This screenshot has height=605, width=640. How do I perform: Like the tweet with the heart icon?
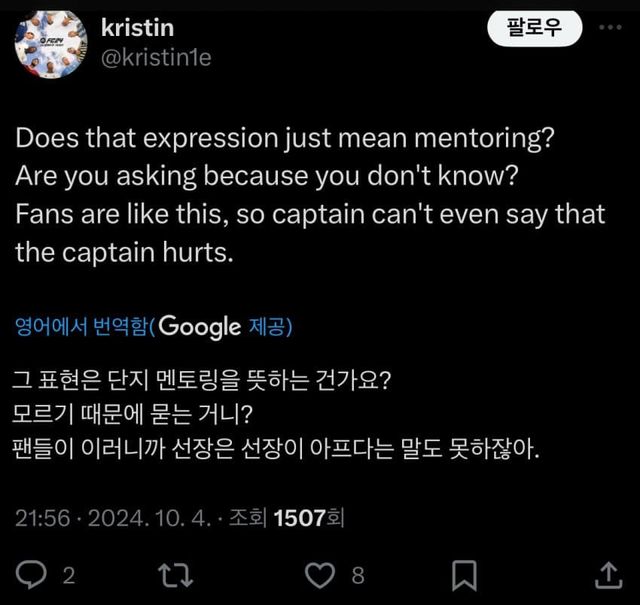click(318, 574)
